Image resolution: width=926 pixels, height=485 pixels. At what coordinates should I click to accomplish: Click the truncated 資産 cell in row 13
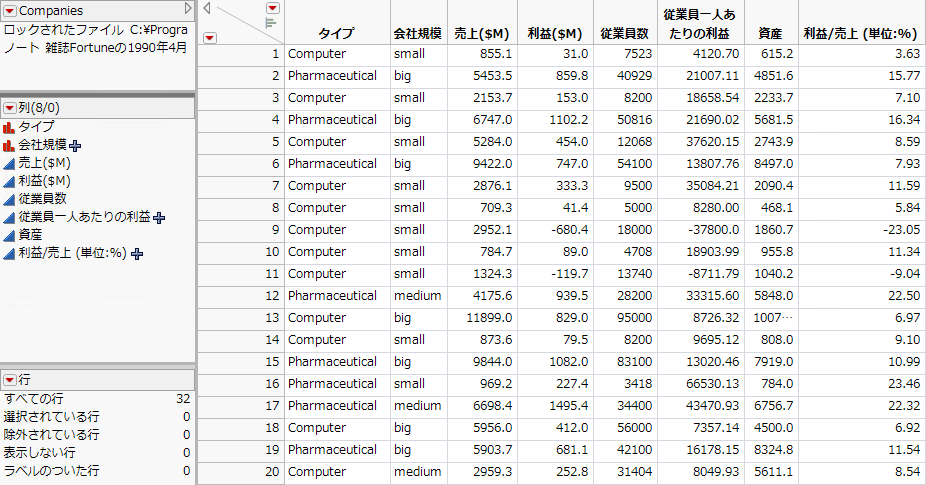(771, 318)
